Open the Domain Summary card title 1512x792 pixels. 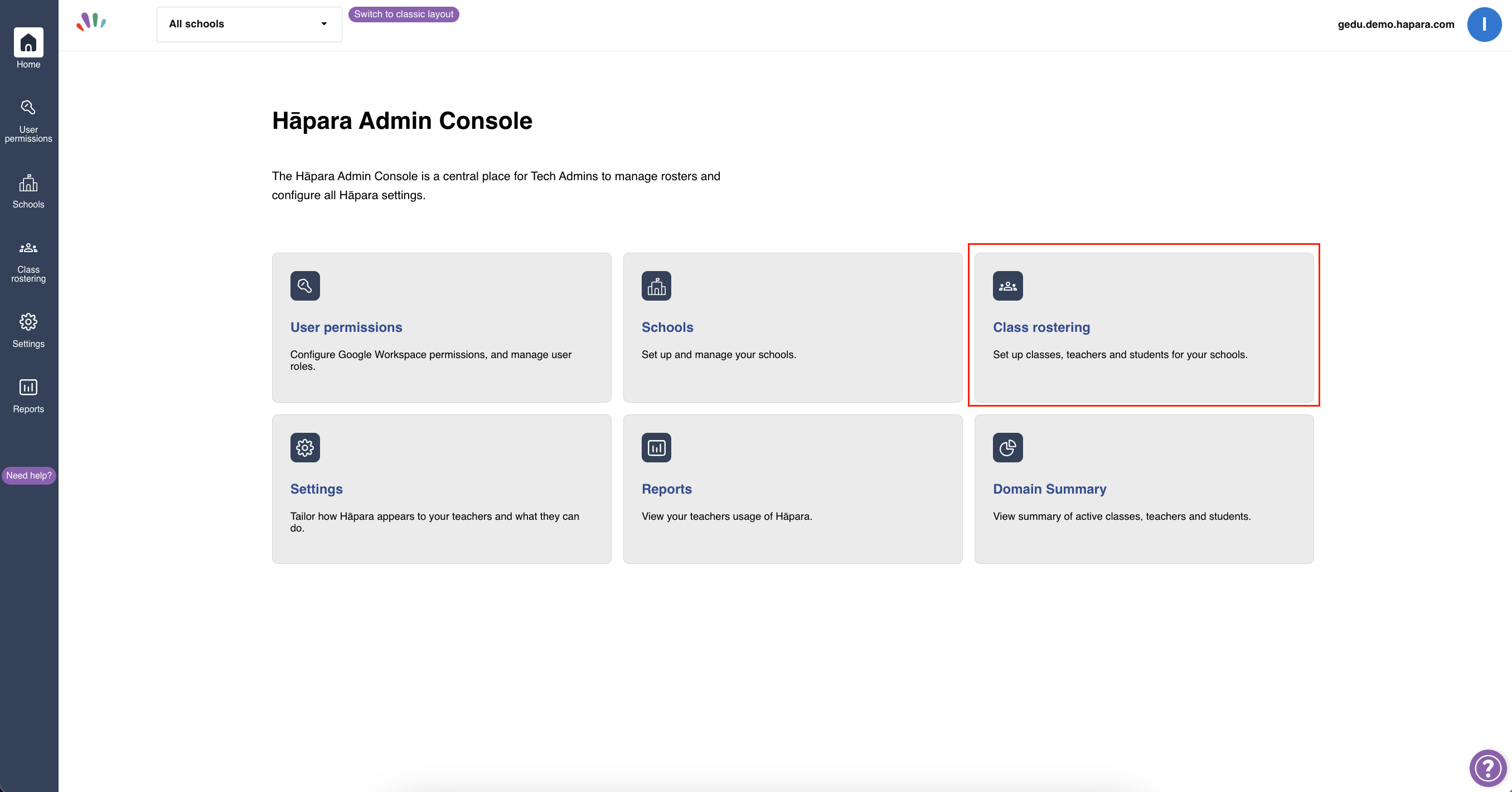[x=1049, y=489]
